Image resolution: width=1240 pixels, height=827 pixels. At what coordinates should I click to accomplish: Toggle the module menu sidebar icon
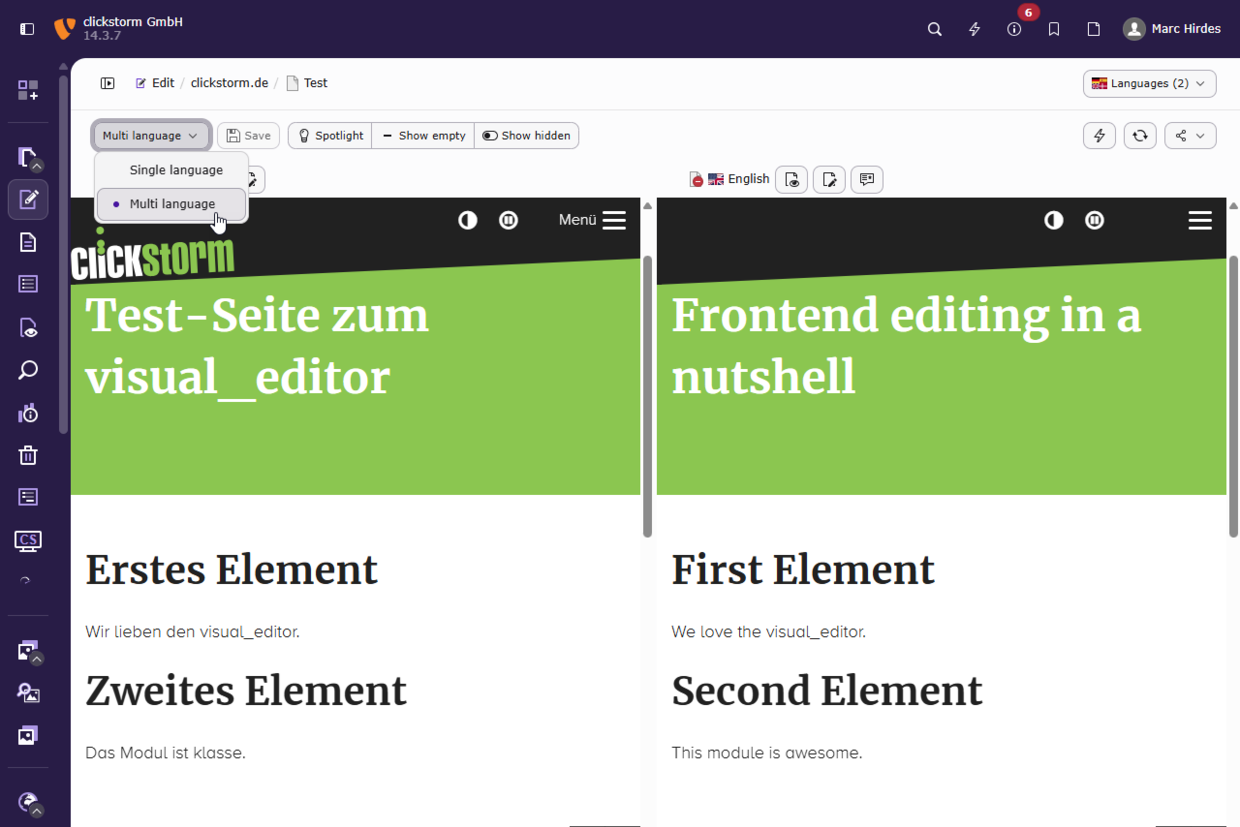tap(27, 29)
